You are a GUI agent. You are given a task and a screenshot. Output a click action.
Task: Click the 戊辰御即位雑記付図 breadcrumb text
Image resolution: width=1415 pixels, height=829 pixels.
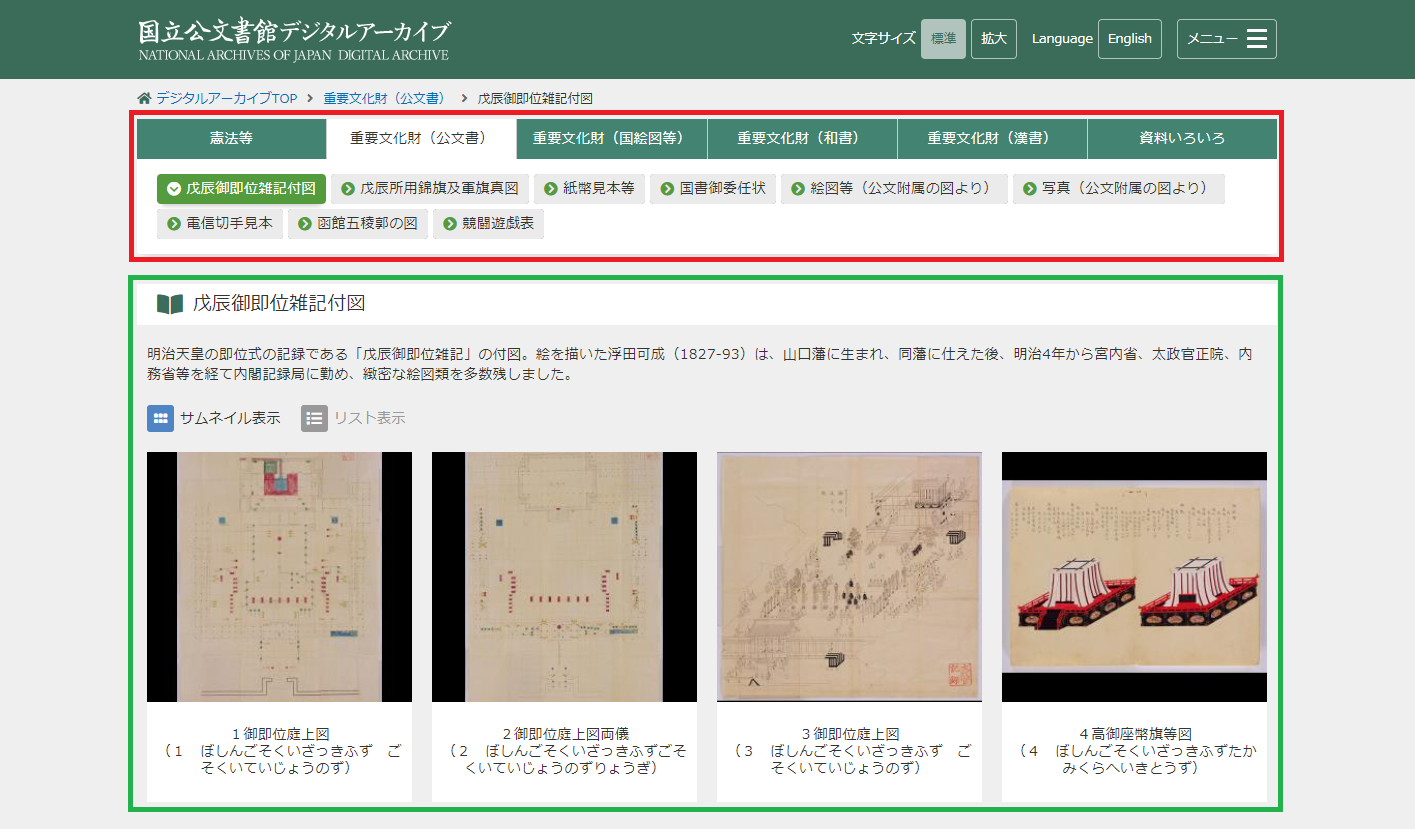coord(535,99)
